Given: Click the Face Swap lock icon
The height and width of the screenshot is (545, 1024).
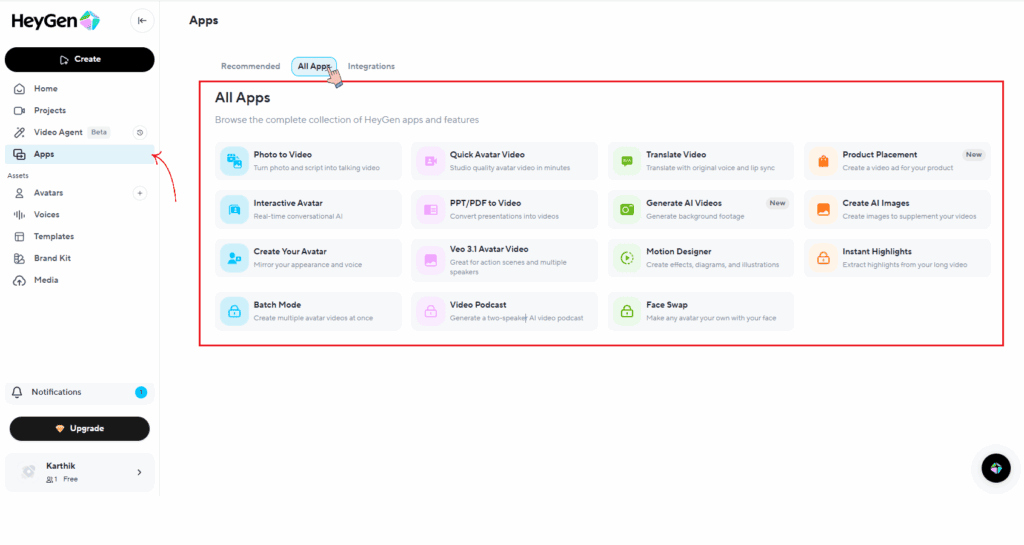Looking at the screenshot, I should [x=627, y=311].
